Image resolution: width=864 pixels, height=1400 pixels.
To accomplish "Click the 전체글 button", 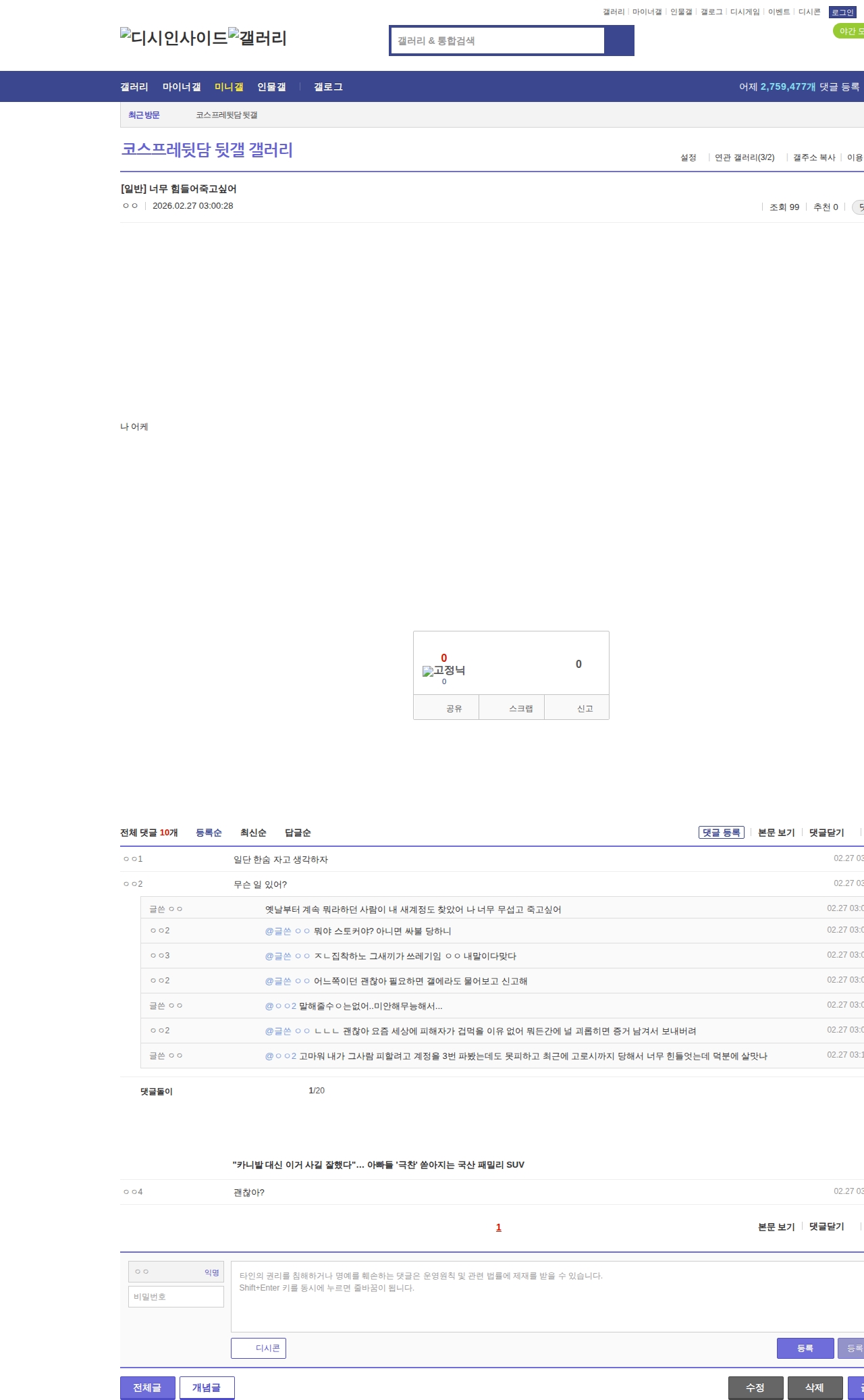I will pyautogui.click(x=147, y=1388).
